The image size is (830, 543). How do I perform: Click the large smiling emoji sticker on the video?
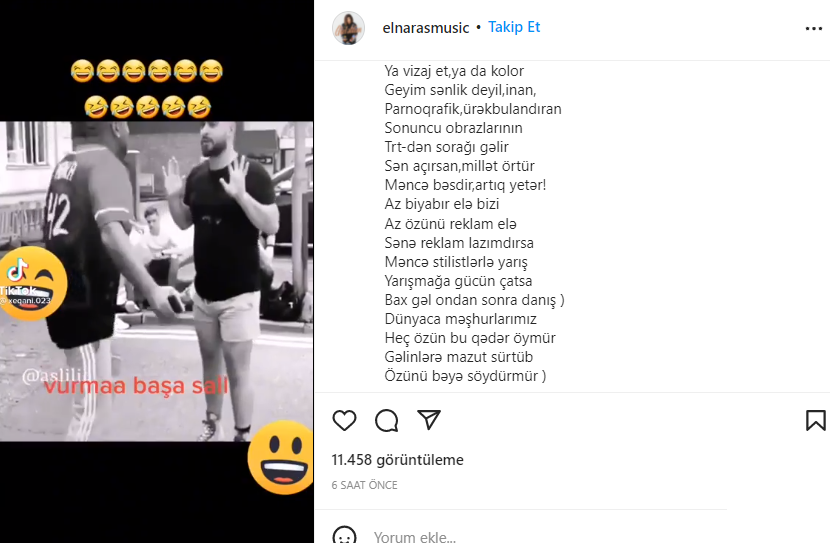281,457
